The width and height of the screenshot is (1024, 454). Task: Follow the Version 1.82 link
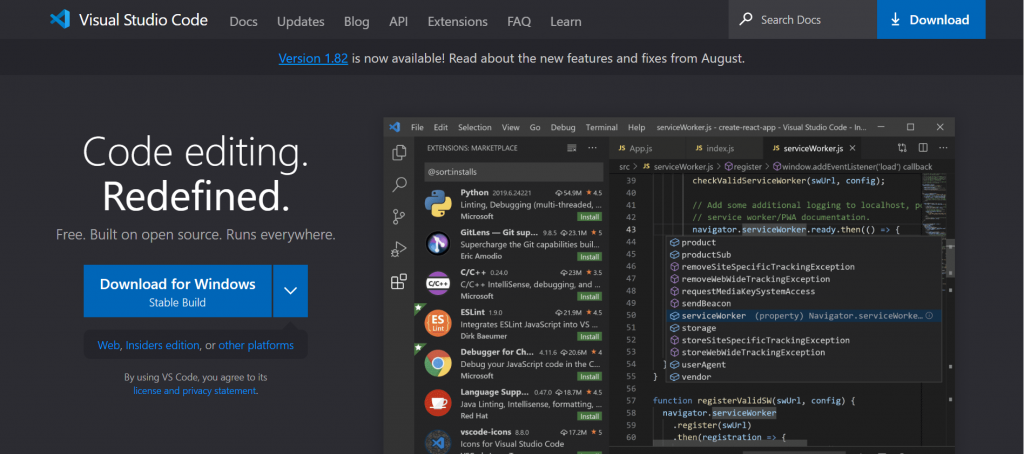coord(313,58)
